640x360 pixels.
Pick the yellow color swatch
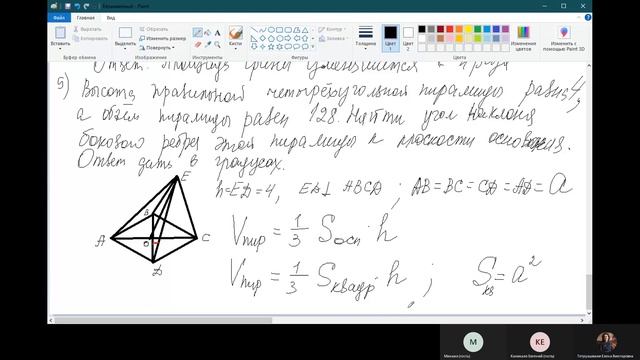tap(468, 29)
